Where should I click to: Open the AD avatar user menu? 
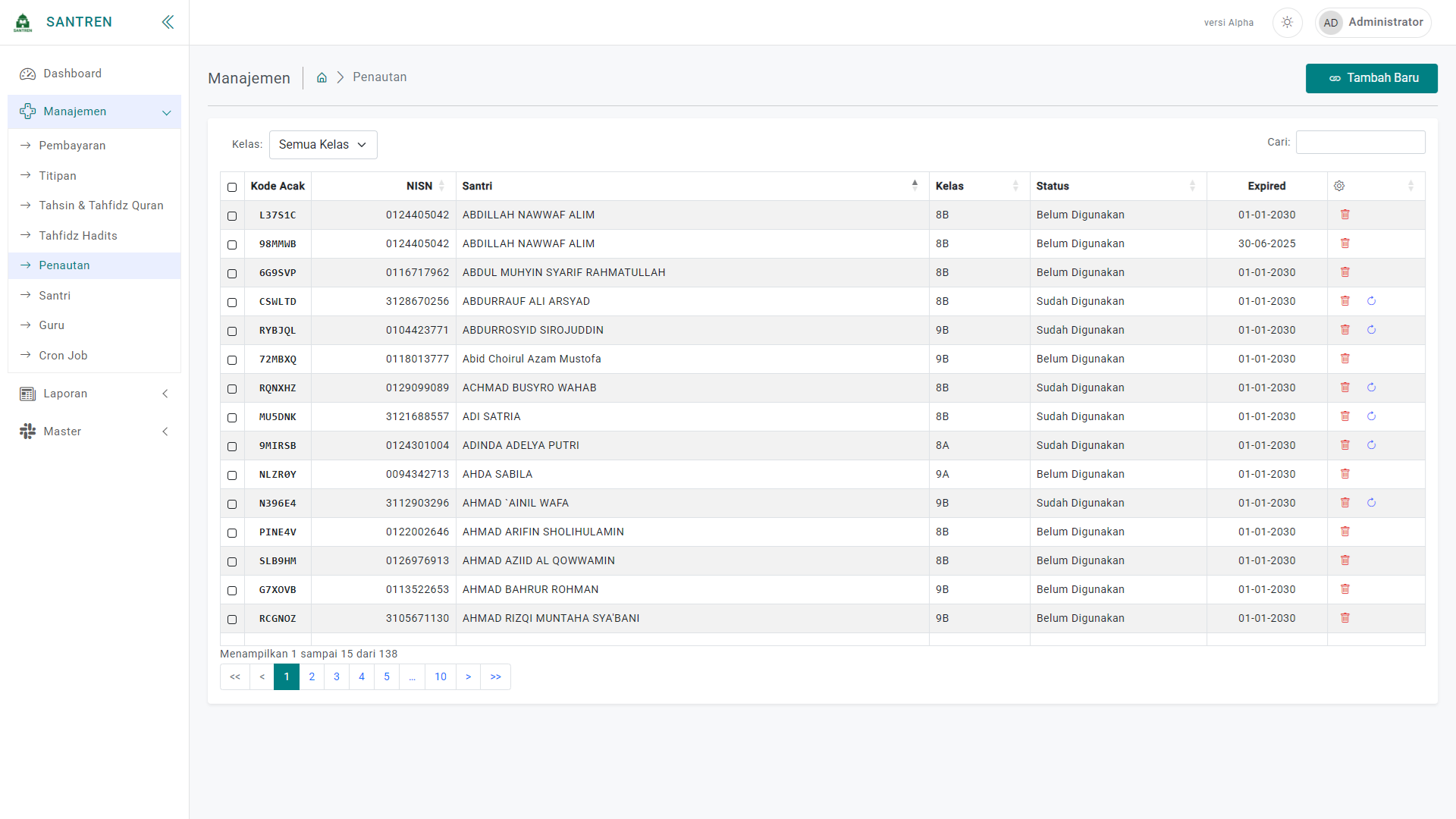[x=1330, y=23]
